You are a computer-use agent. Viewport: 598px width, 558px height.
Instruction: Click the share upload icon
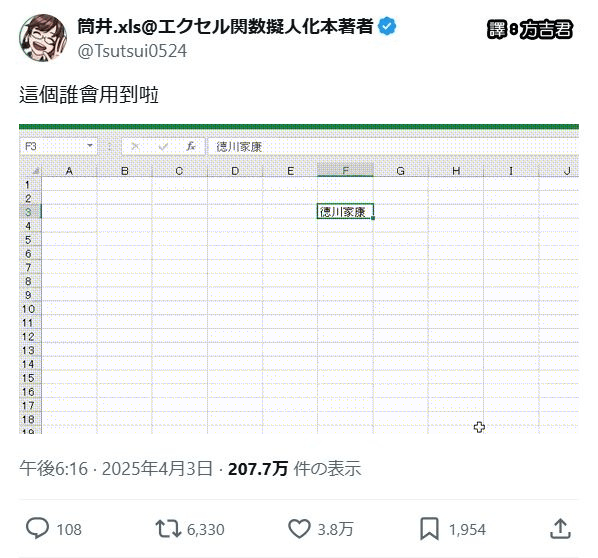[560, 529]
